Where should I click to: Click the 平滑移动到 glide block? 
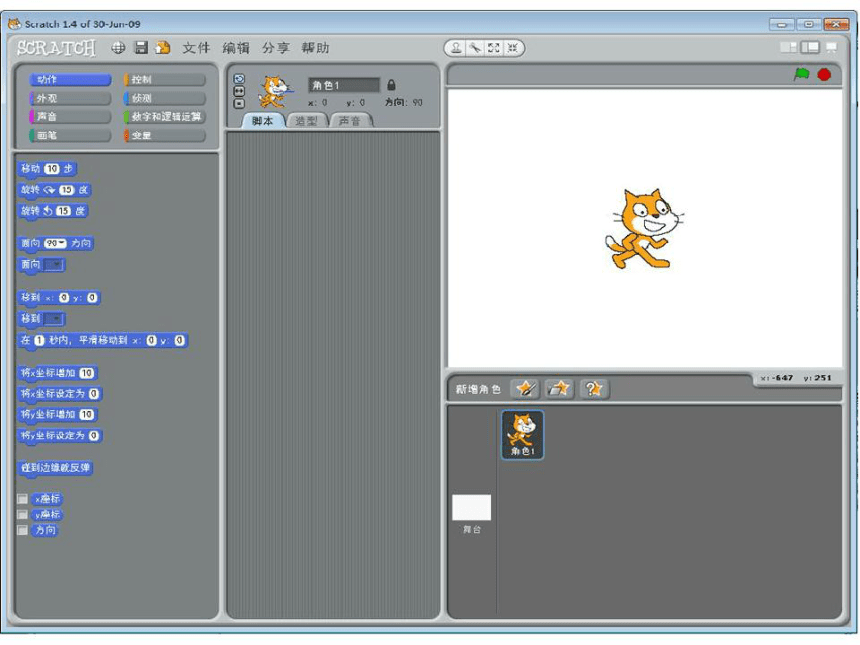pyautogui.click(x=103, y=341)
